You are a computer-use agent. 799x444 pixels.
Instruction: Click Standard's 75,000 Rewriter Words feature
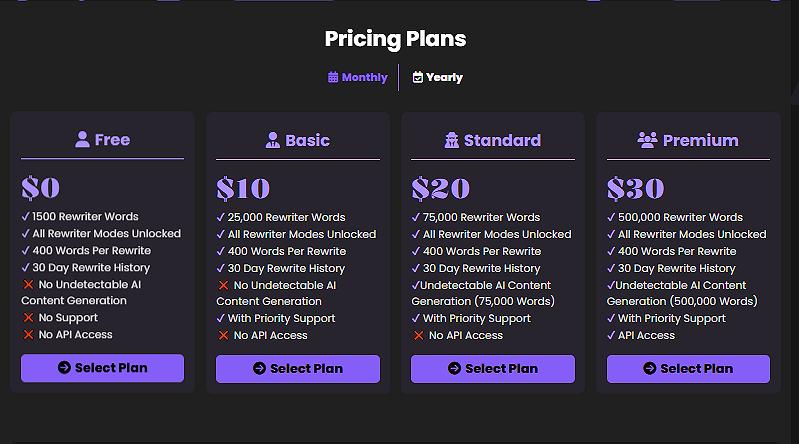(x=481, y=217)
